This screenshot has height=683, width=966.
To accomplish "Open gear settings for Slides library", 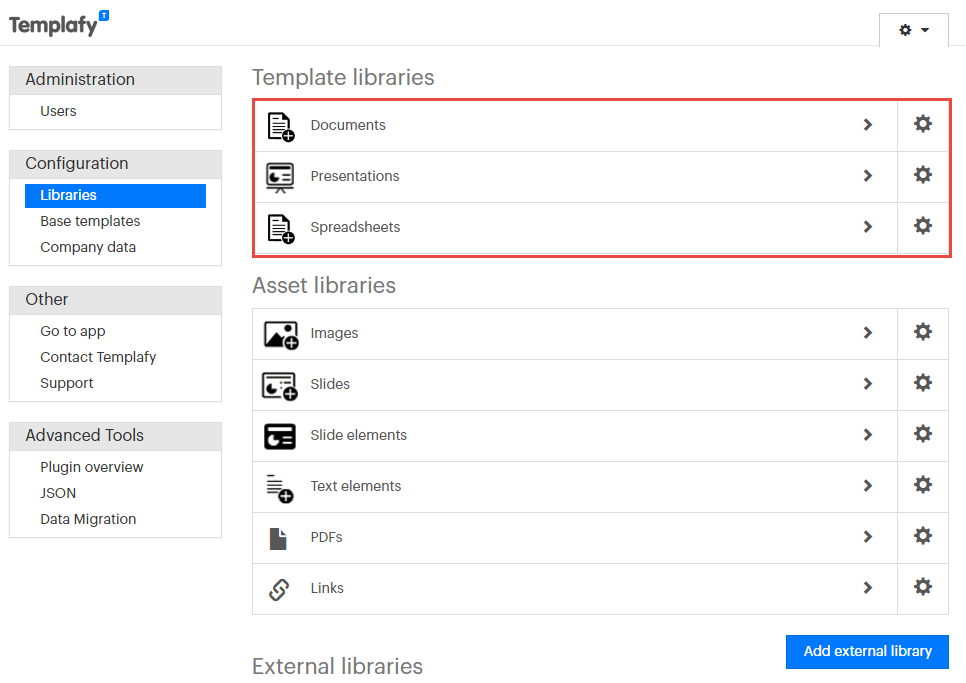I will tap(923, 383).
